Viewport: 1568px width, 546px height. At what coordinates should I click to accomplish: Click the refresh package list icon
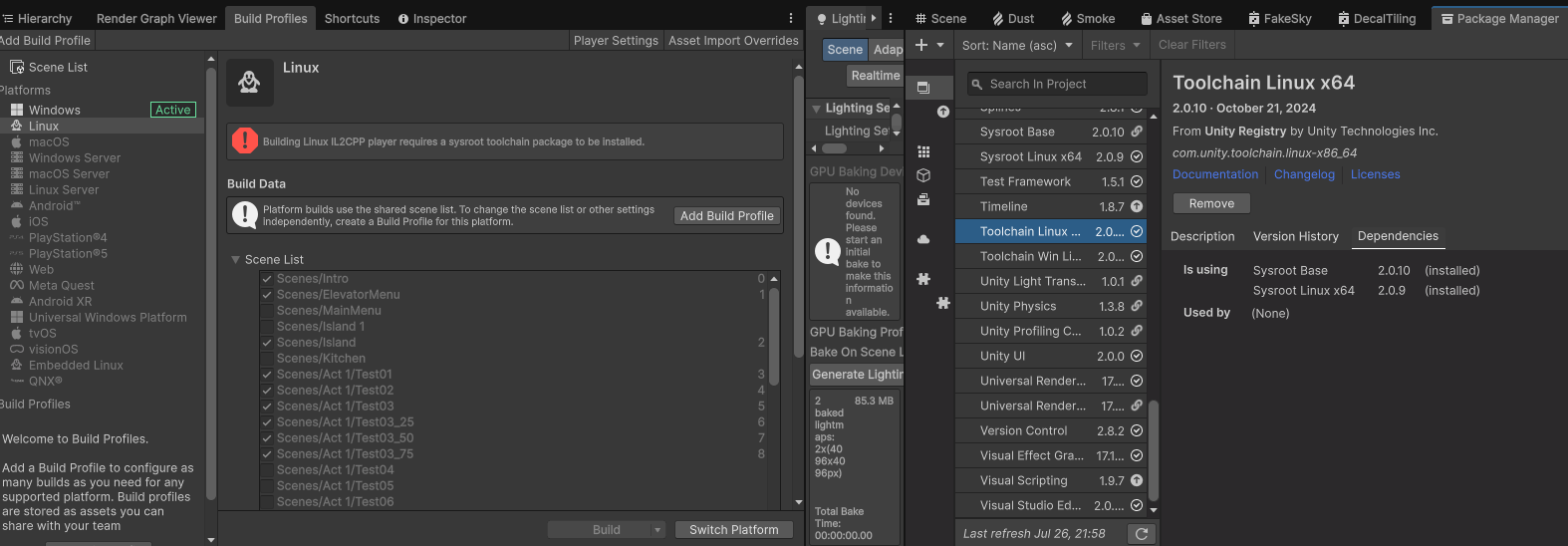pos(1142,534)
